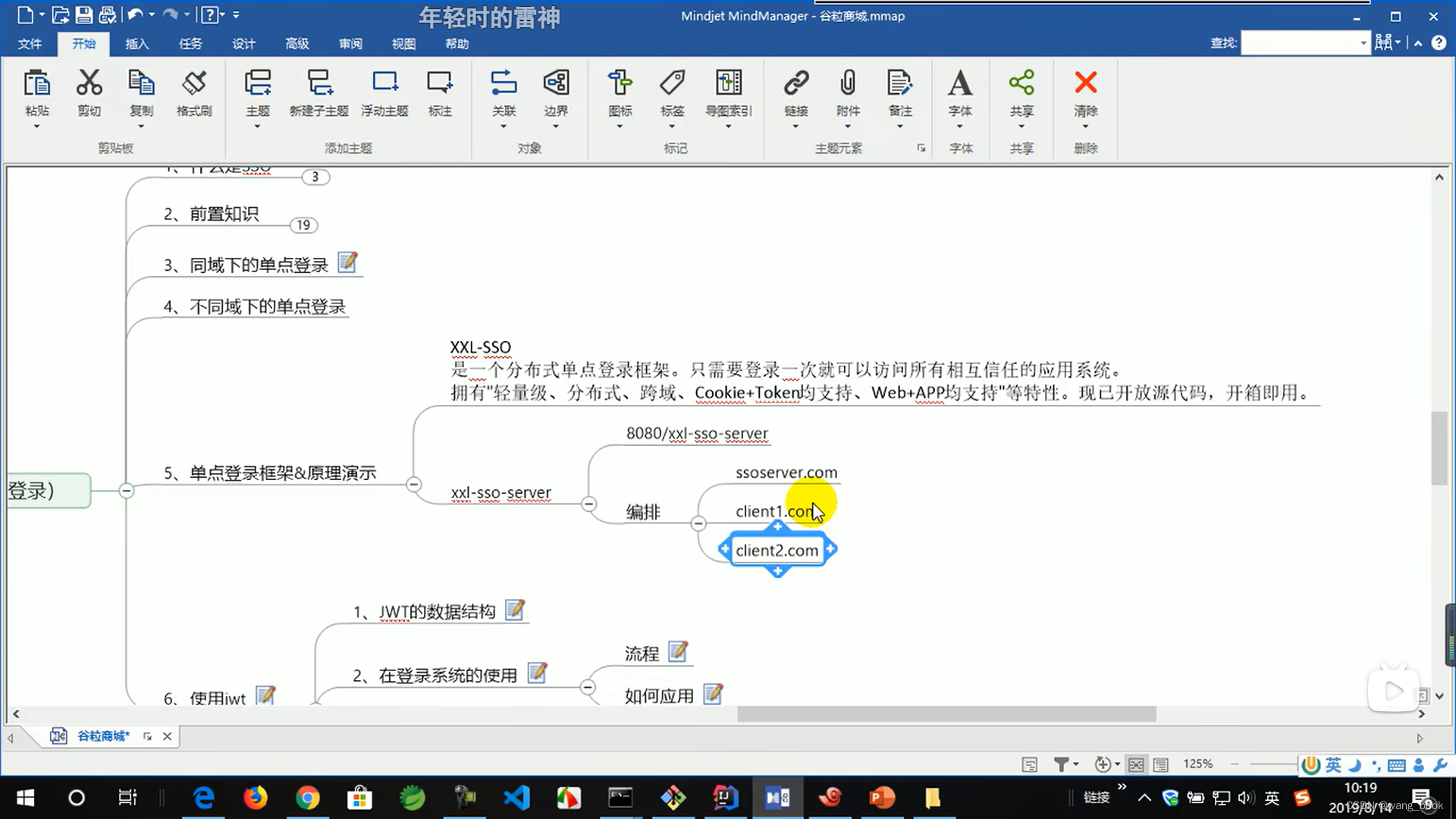
Task: Collapse the 5、单点登录框架&原理演示 branch
Action: coord(414,484)
